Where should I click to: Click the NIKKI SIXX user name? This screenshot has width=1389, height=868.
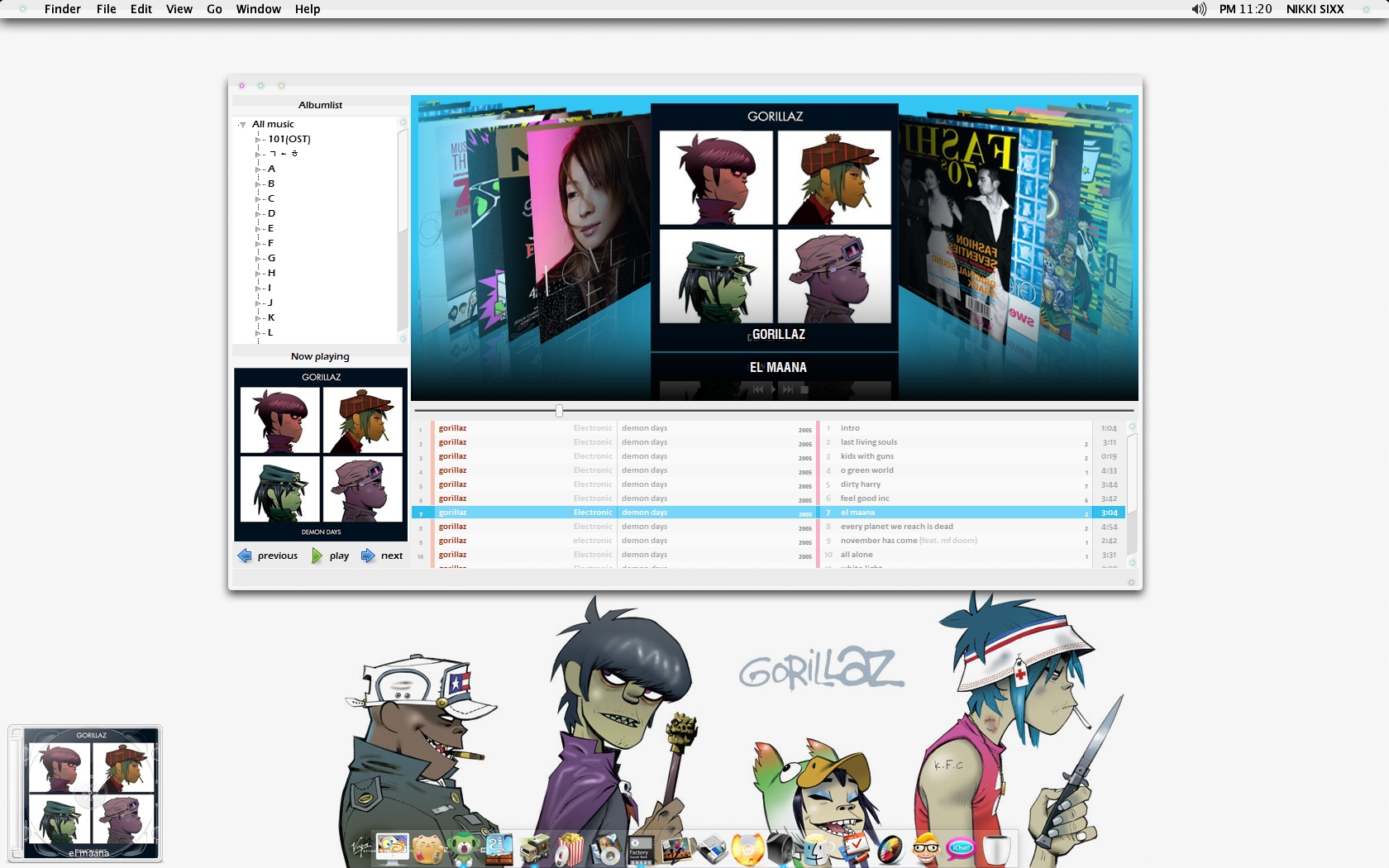pos(1315,9)
